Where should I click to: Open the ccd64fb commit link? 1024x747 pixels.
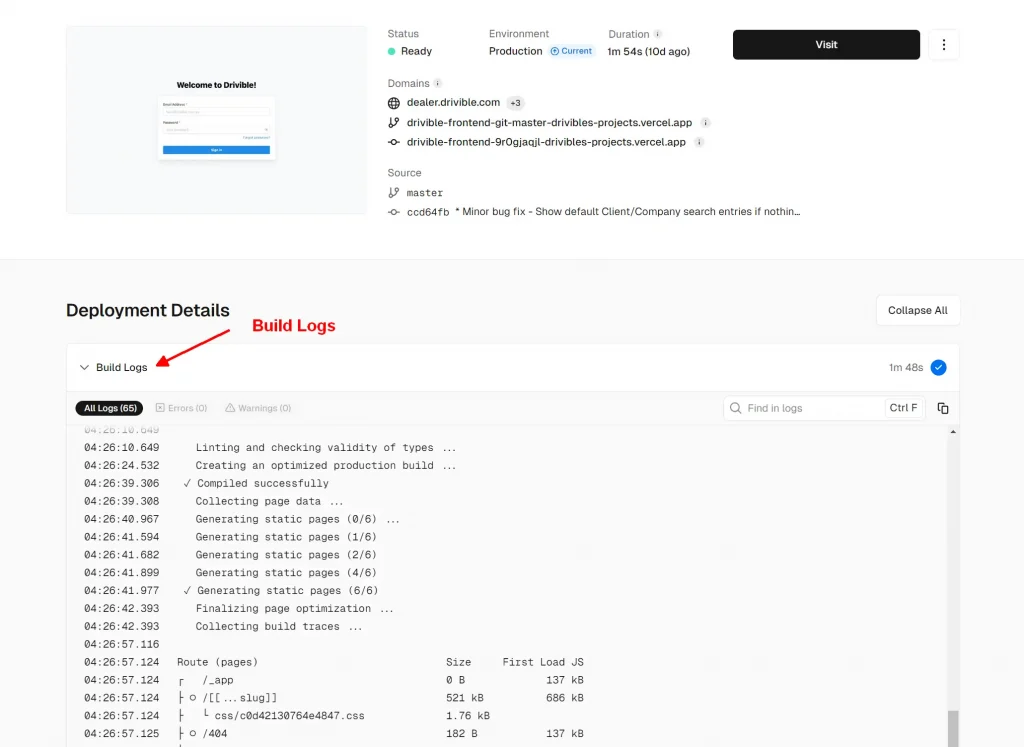427,212
